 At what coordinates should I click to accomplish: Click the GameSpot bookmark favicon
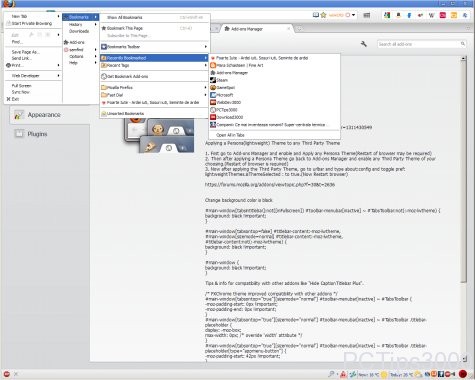213,87
